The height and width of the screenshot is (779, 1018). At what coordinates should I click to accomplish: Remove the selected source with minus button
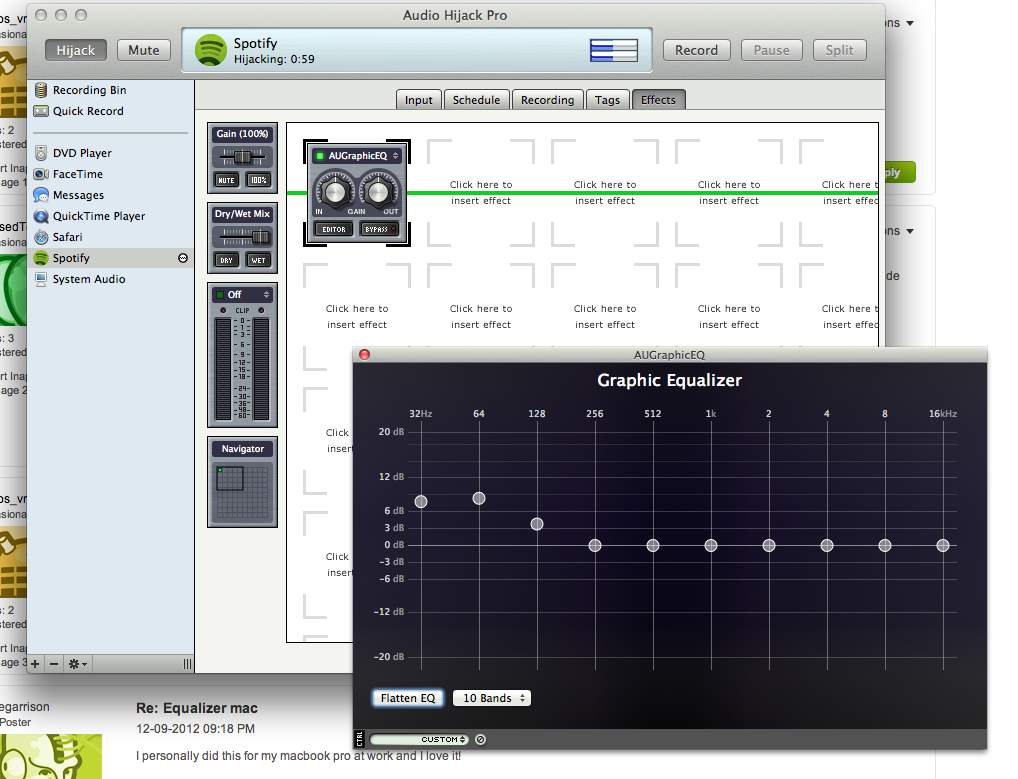point(54,663)
